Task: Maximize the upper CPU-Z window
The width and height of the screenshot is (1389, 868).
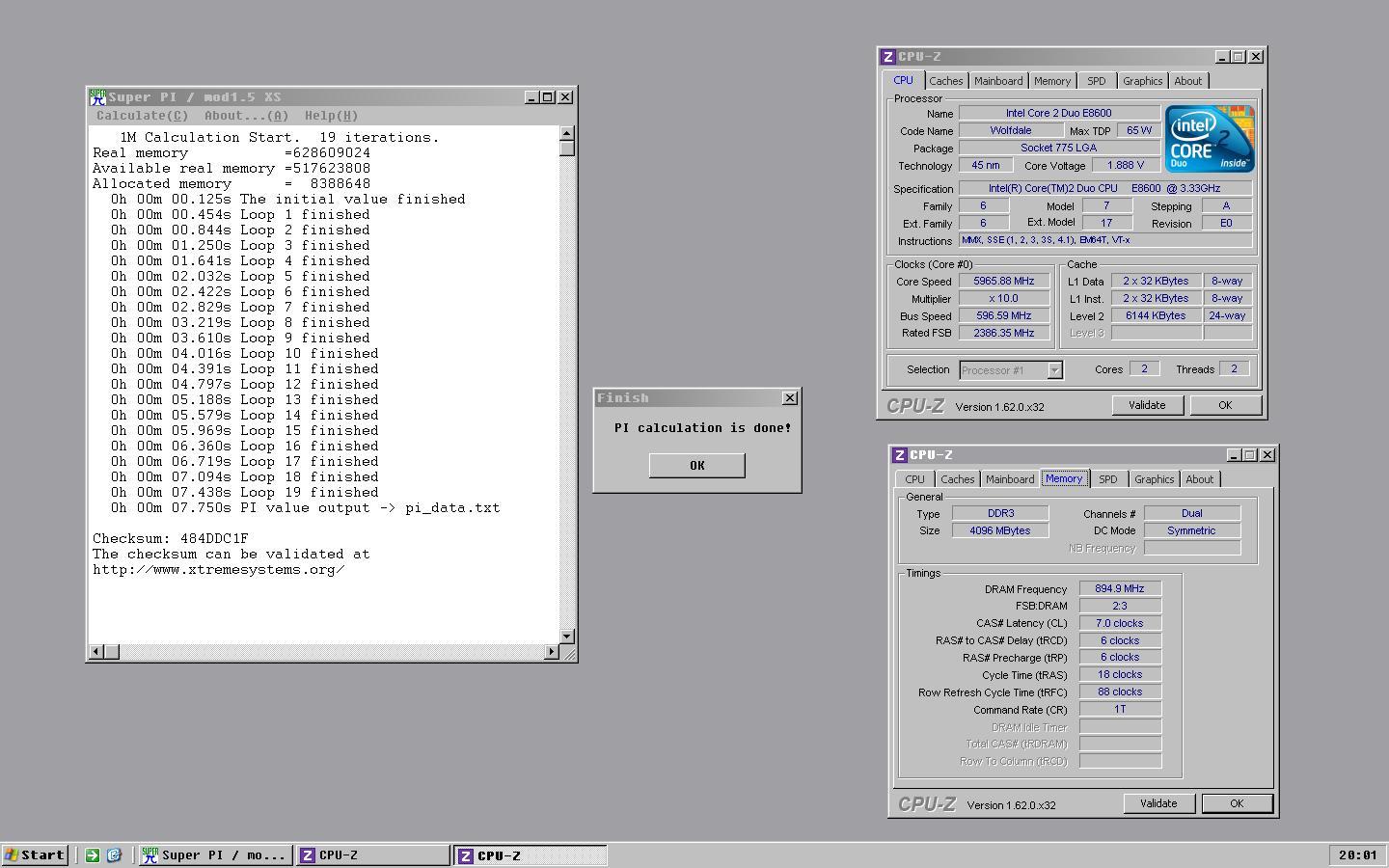Action: (x=1239, y=57)
